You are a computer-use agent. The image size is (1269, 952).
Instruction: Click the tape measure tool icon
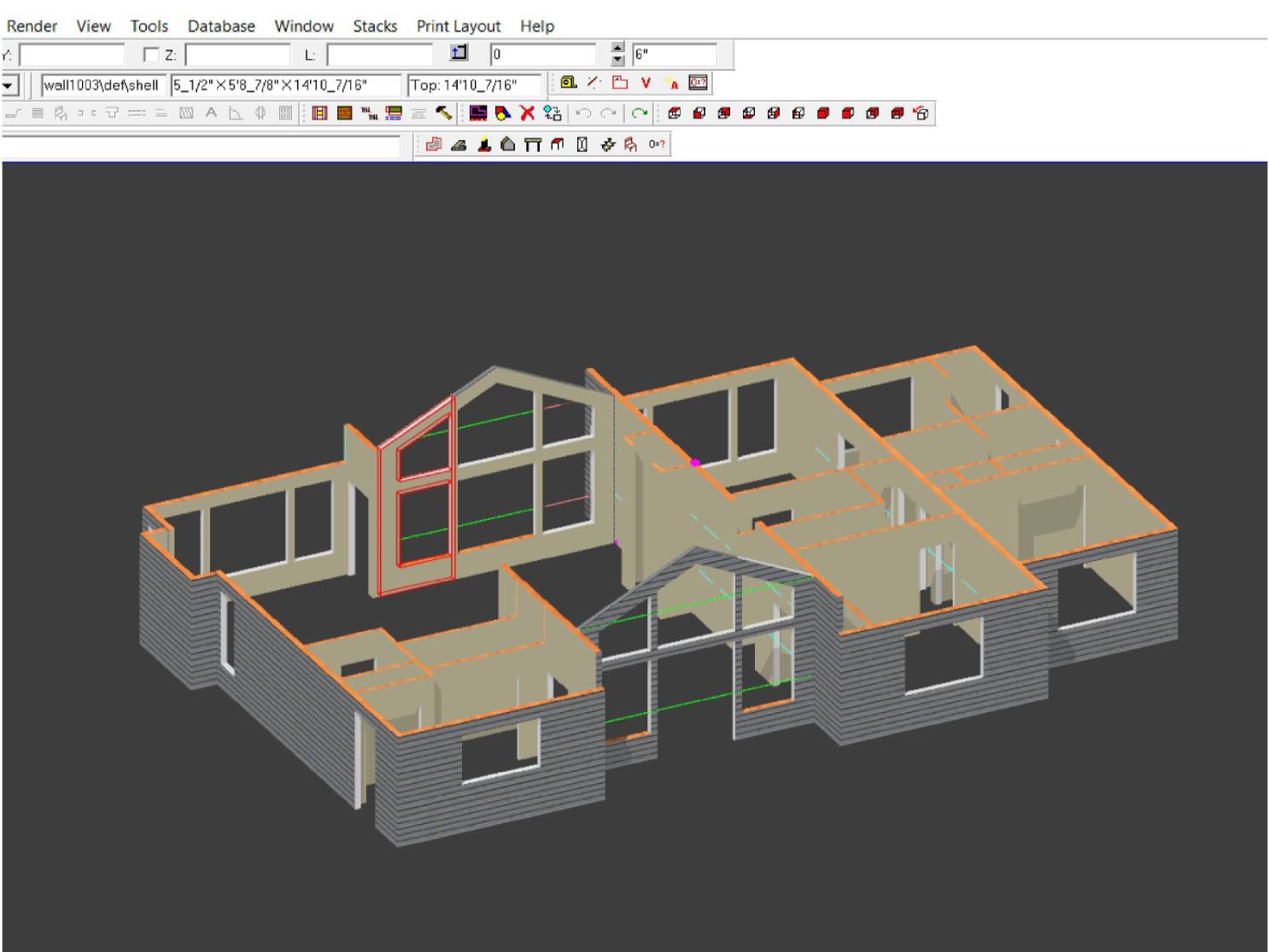click(x=568, y=83)
